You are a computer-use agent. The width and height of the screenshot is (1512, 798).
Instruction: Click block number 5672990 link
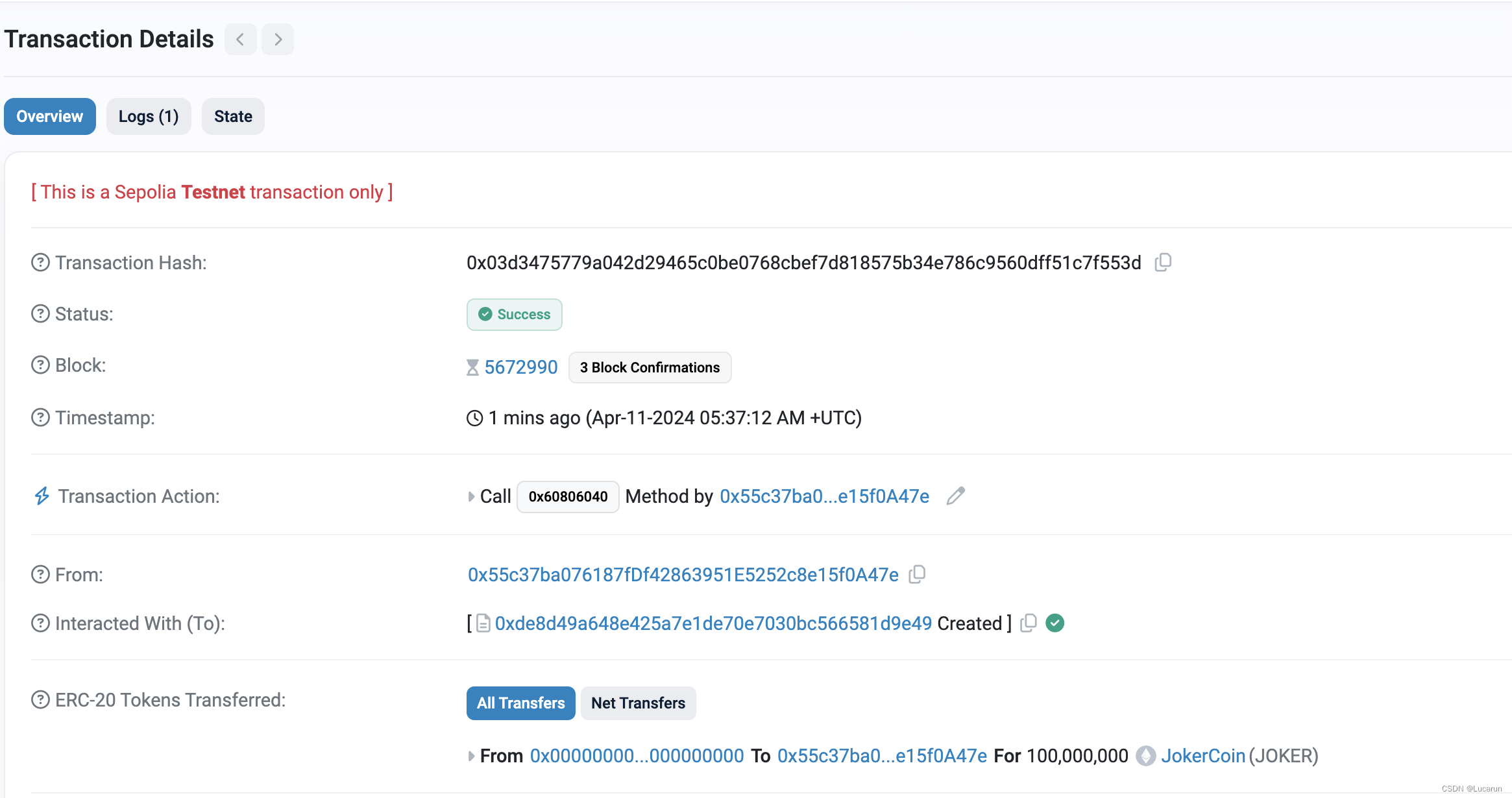coord(521,367)
